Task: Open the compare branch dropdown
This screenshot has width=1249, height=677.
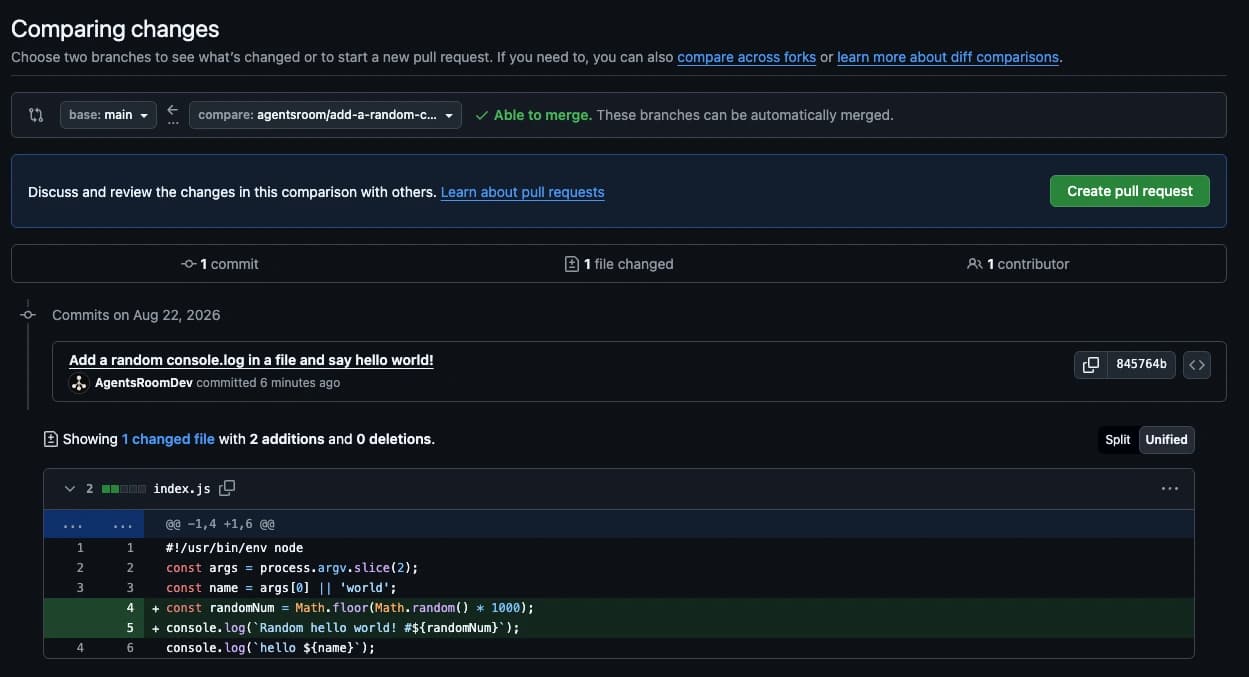Action: tap(325, 115)
